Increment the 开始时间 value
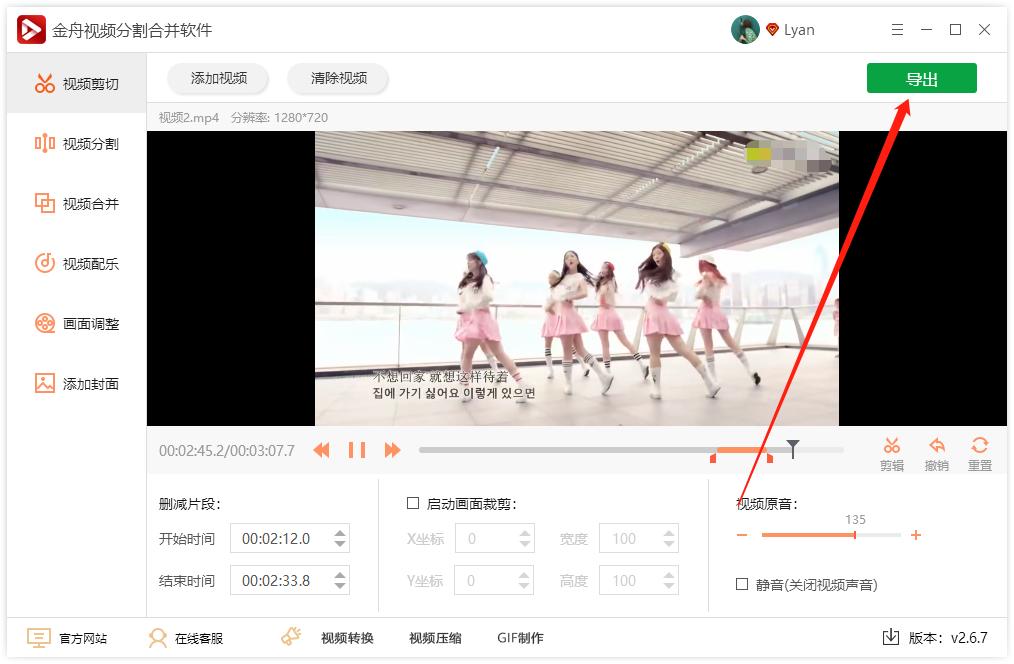 tap(340, 532)
